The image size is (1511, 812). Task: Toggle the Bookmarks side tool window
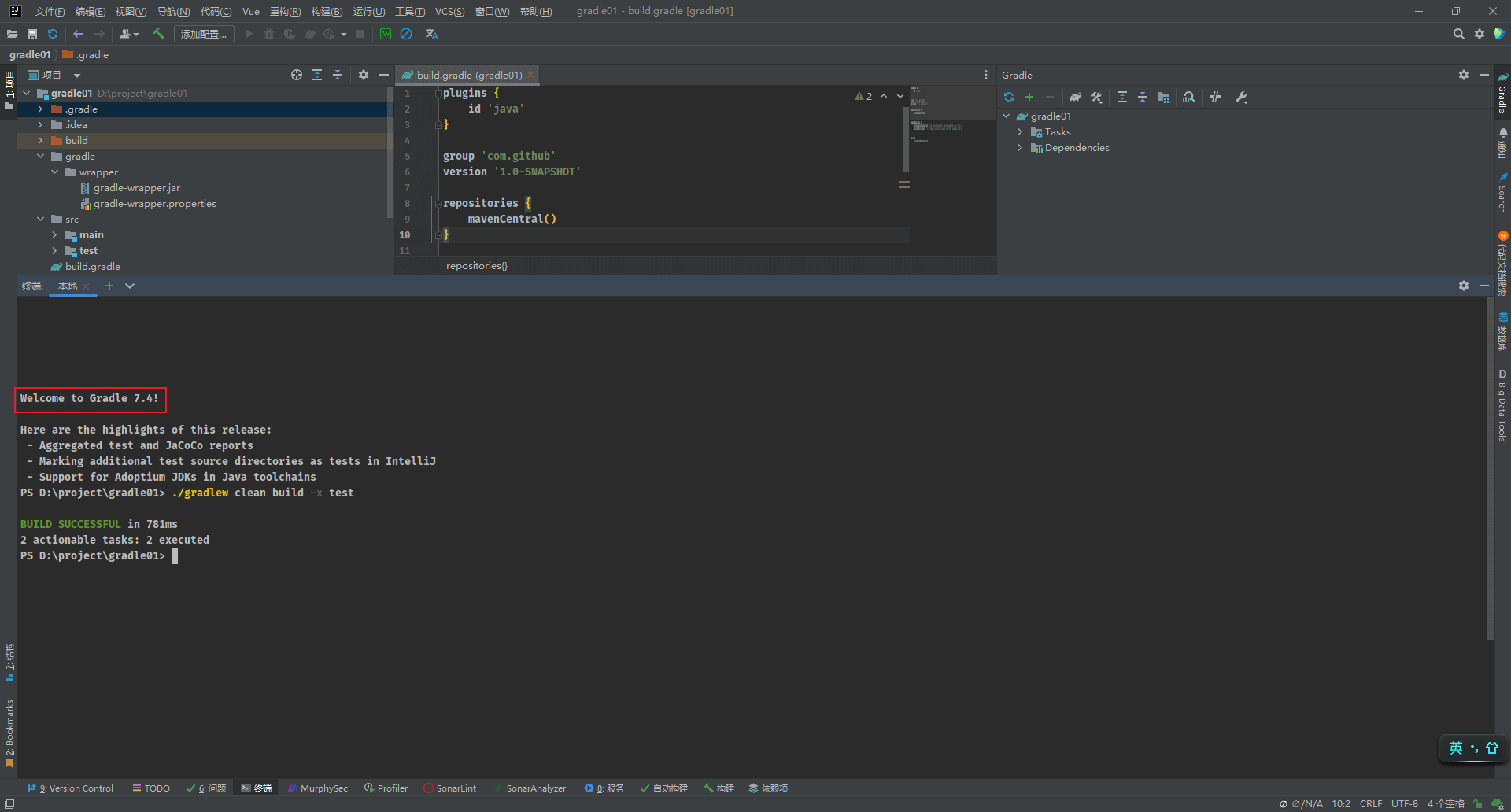coord(9,732)
